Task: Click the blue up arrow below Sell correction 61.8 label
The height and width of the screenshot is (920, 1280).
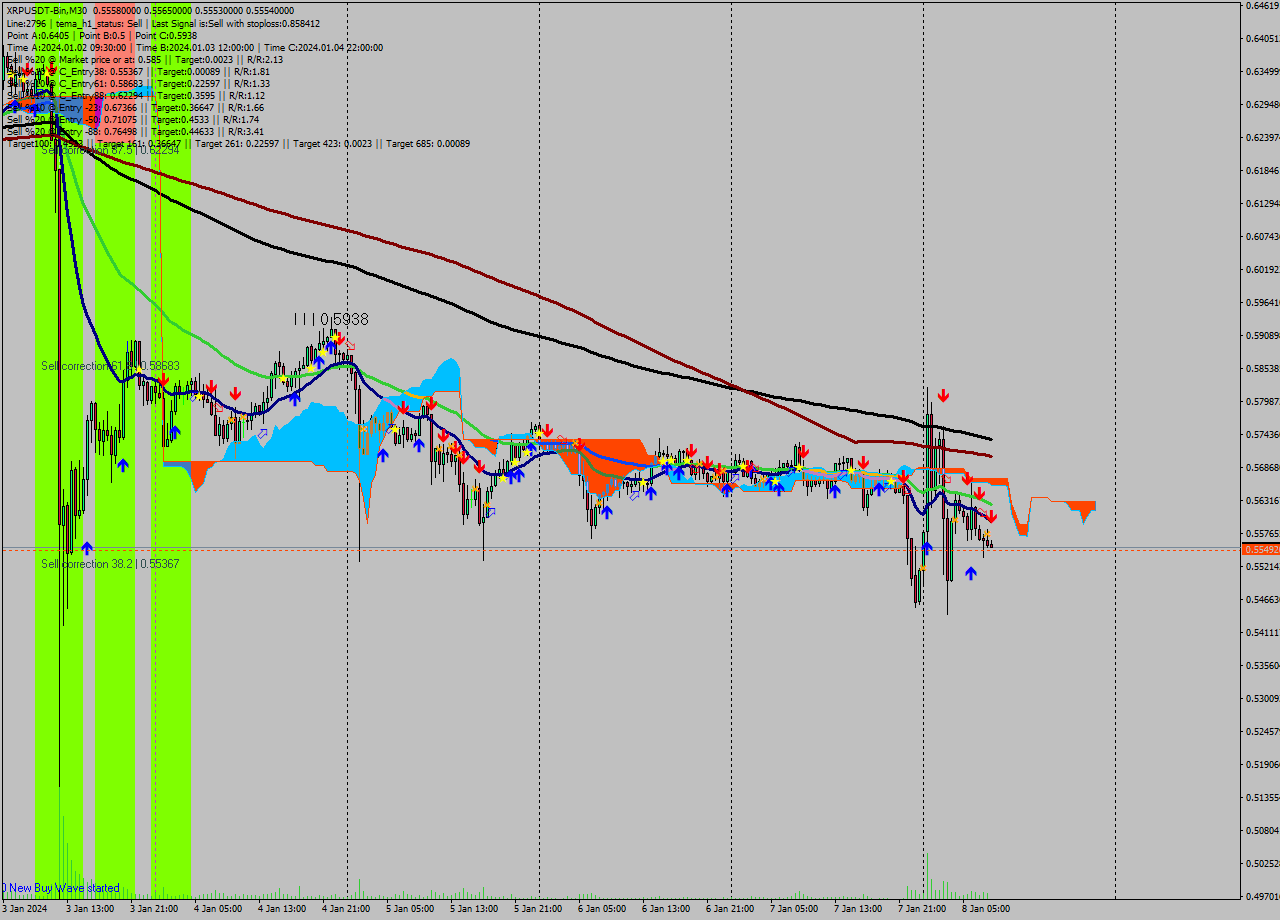Action: (122, 464)
